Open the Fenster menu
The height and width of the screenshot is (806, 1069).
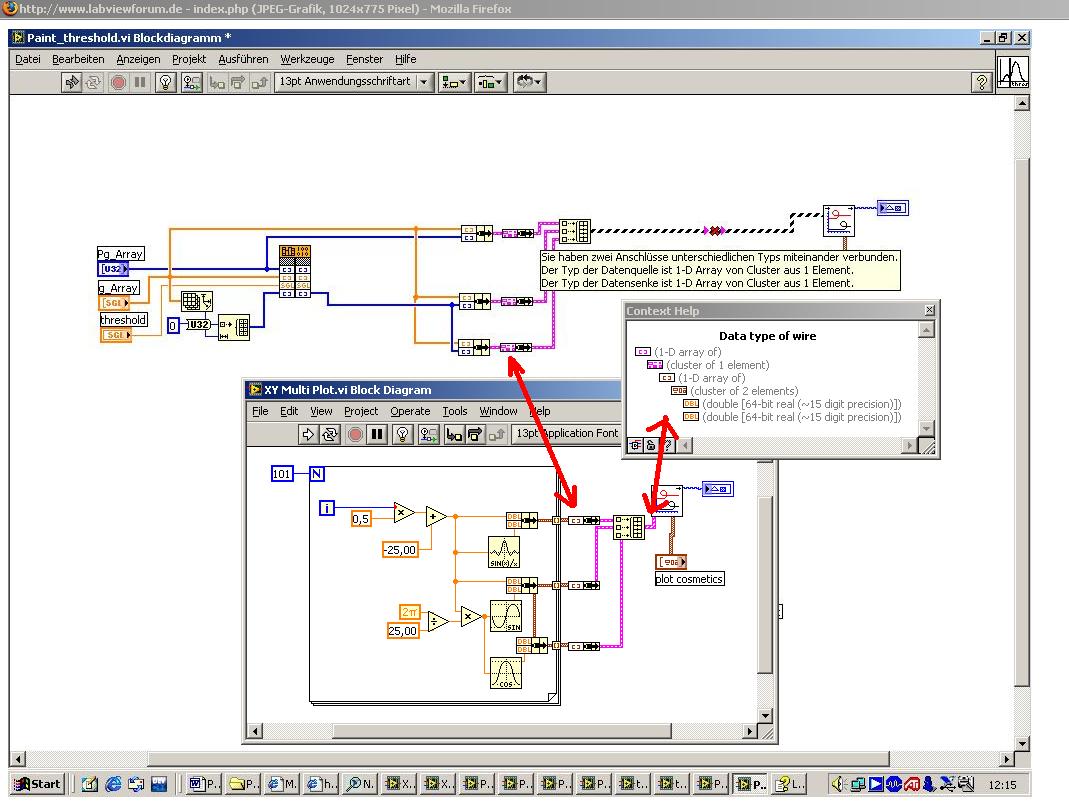tap(364, 59)
